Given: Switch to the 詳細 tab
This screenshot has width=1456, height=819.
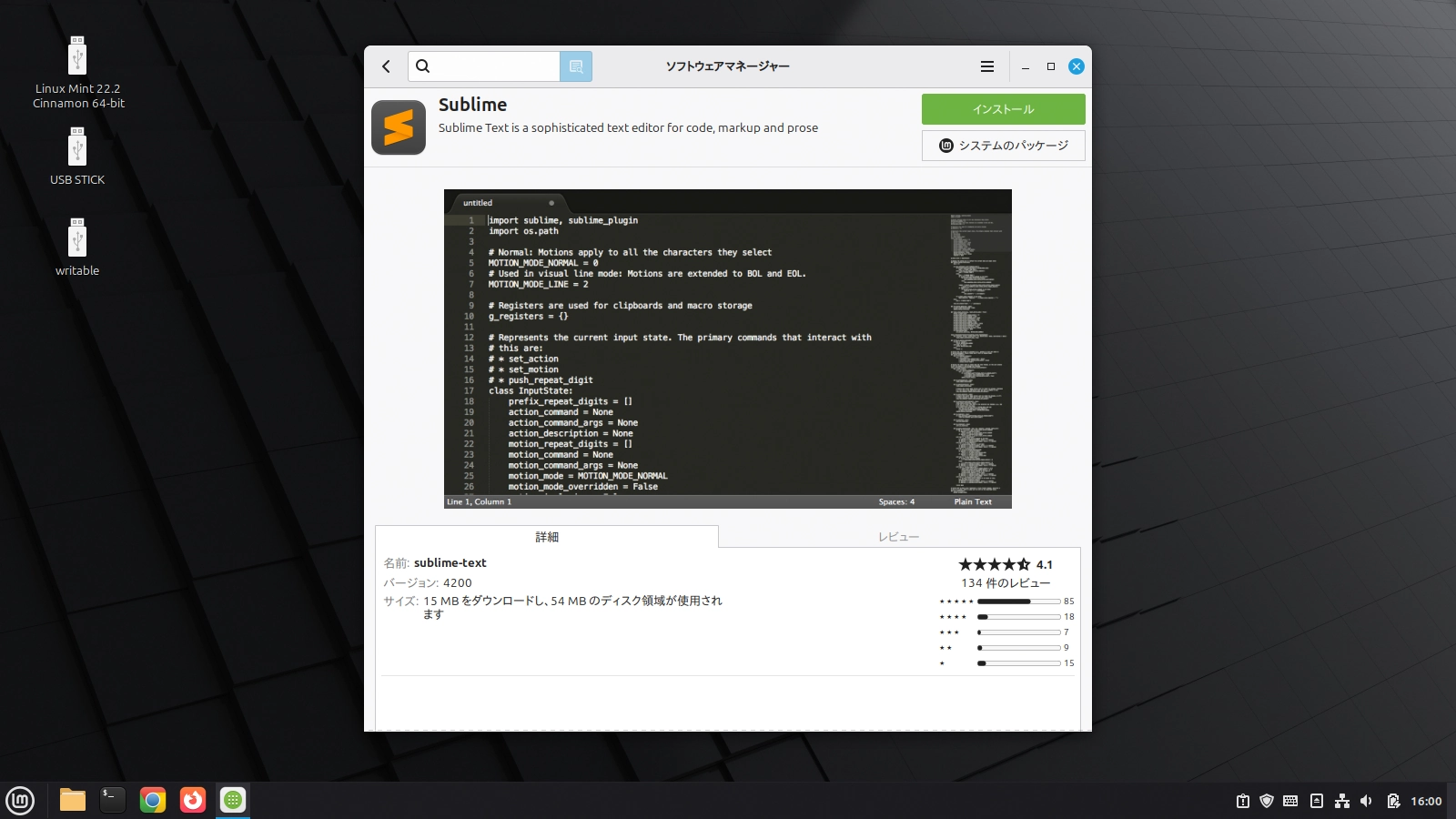Looking at the screenshot, I should click(x=547, y=537).
